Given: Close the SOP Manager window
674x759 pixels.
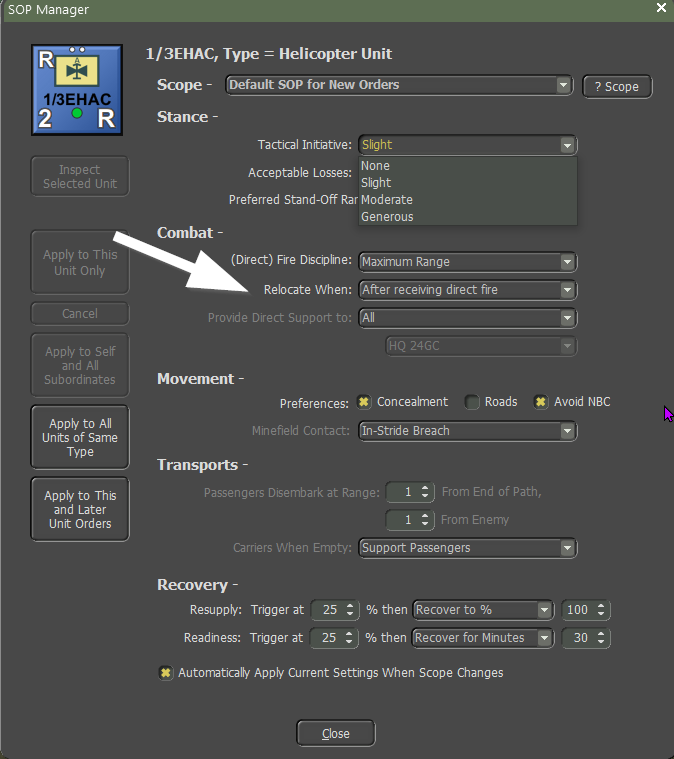Looking at the screenshot, I should tap(660, 8).
